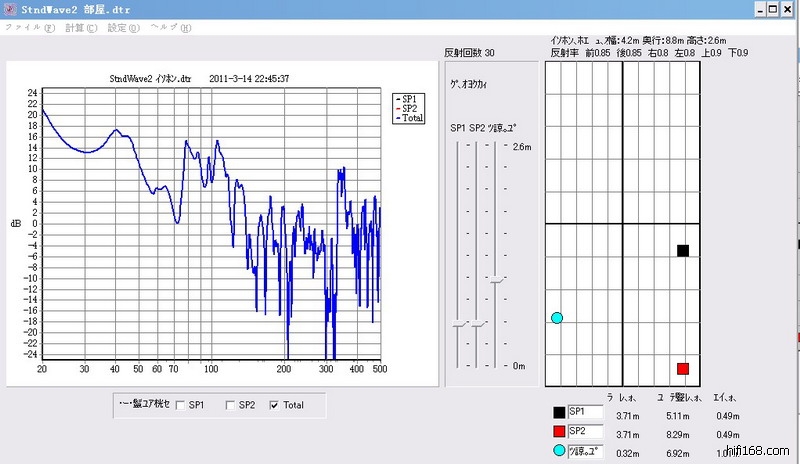Open the 設定 (Settings) menu
This screenshot has height=464, width=800.
tap(123, 27)
